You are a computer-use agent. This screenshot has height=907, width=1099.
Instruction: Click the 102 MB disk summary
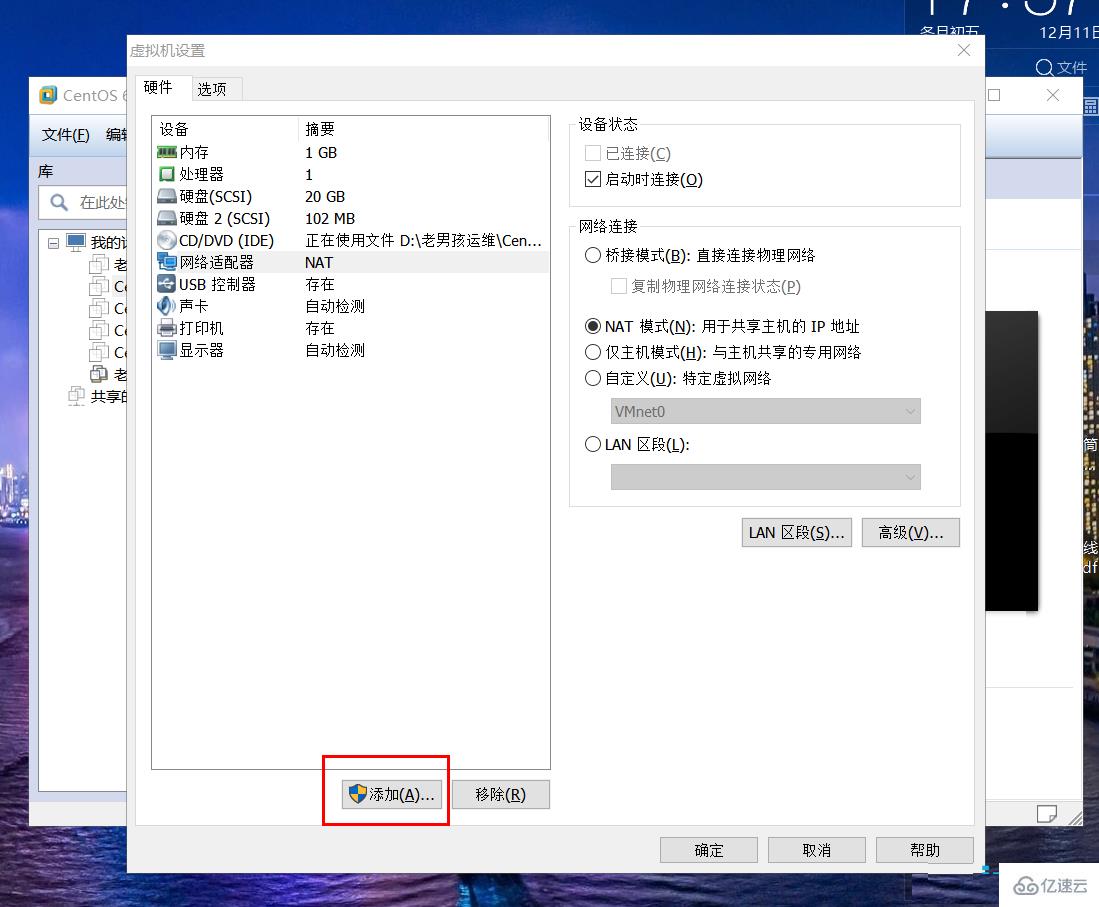coord(329,219)
